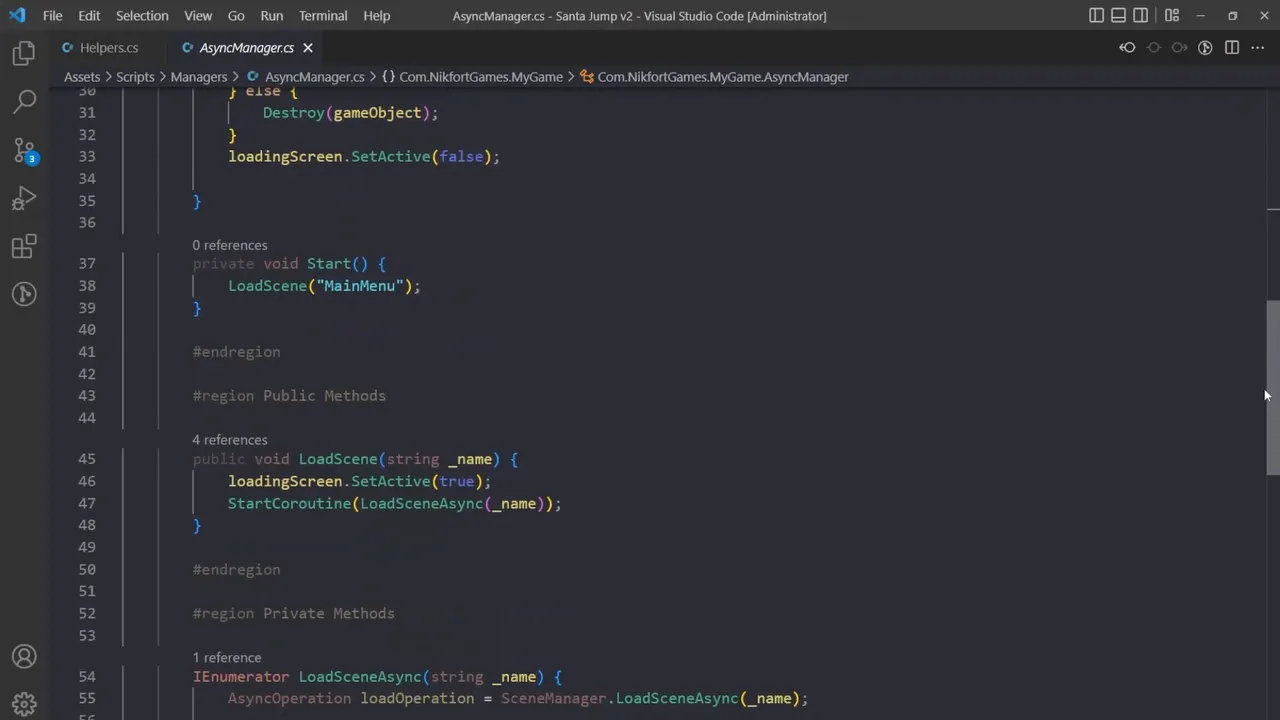This screenshot has width=1280, height=720.
Task: Toggle GitLens file annotations icon
Action: pyautogui.click(x=1205, y=48)
